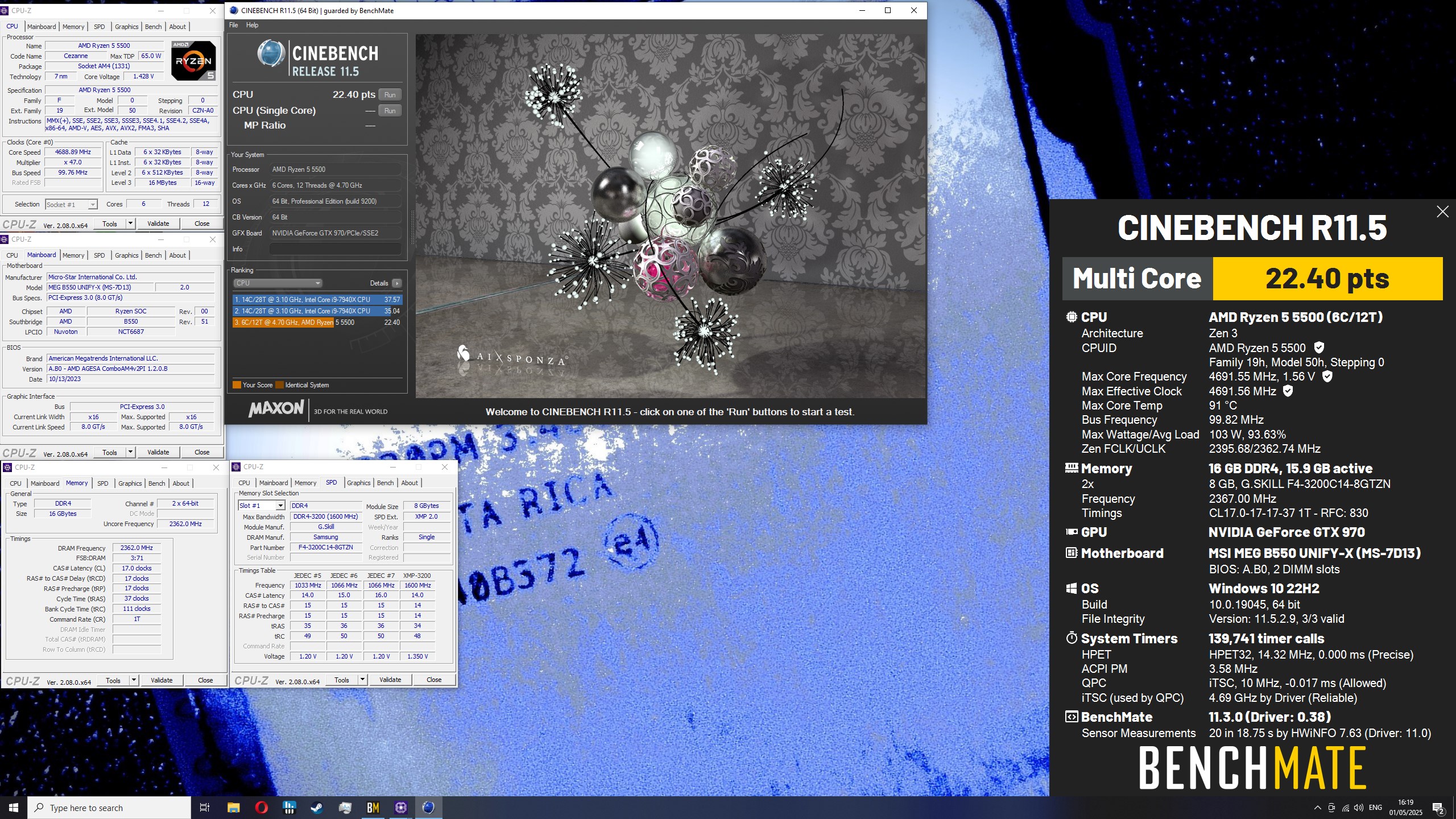
Task: Click the Core Speed value 4688.89 MHz
Action: click(x=73, y=152)
